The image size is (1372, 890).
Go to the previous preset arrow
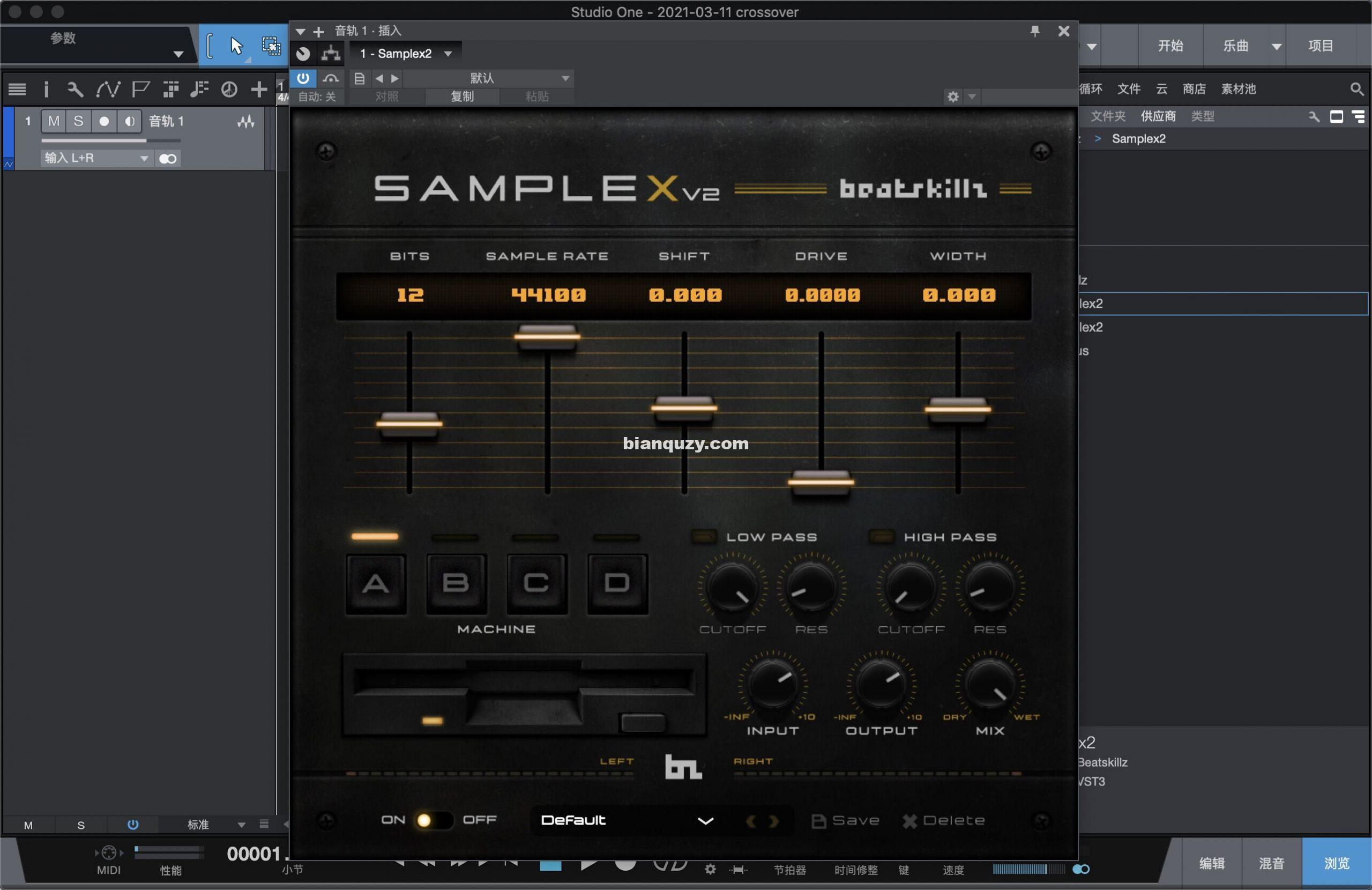(x=379, y=78)
